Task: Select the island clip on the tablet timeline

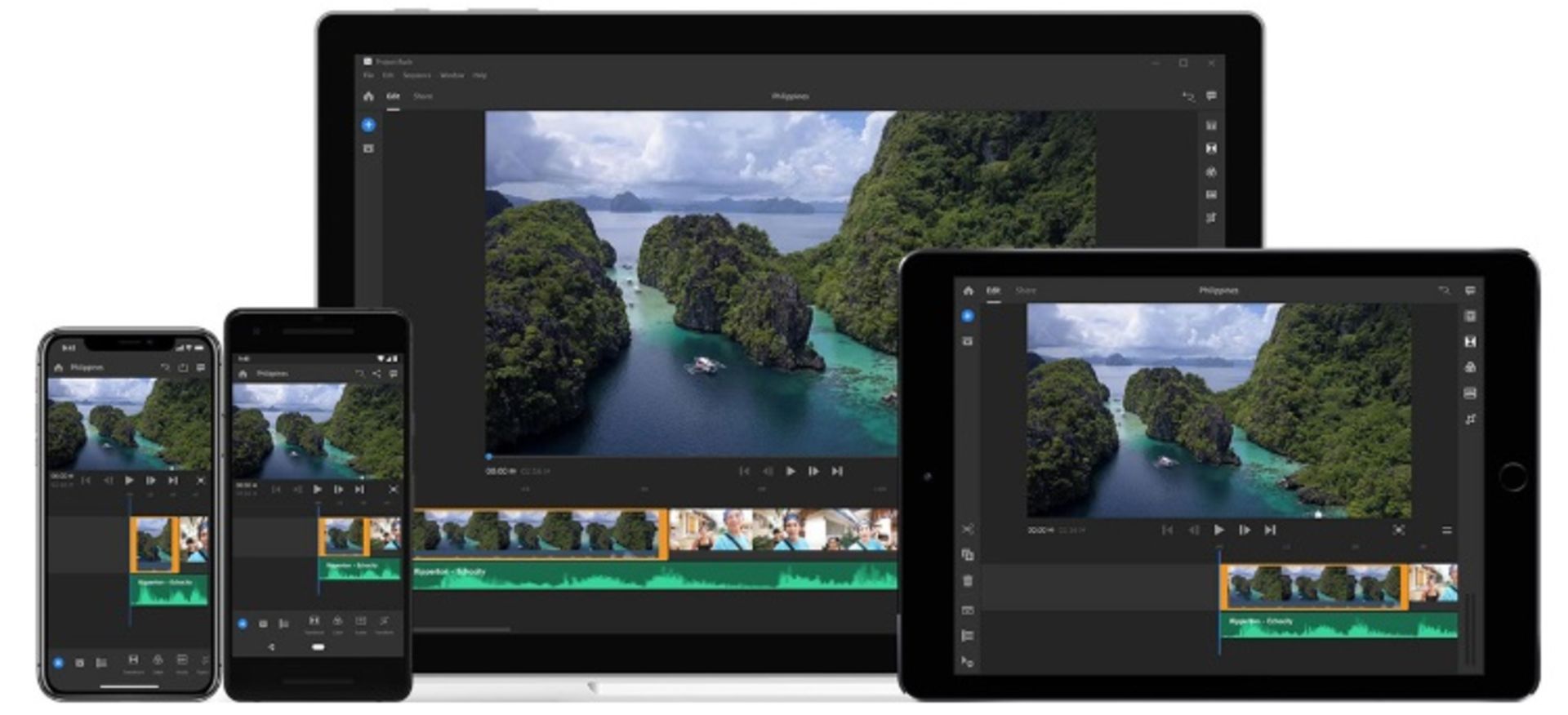Action: click(1314, 587)
